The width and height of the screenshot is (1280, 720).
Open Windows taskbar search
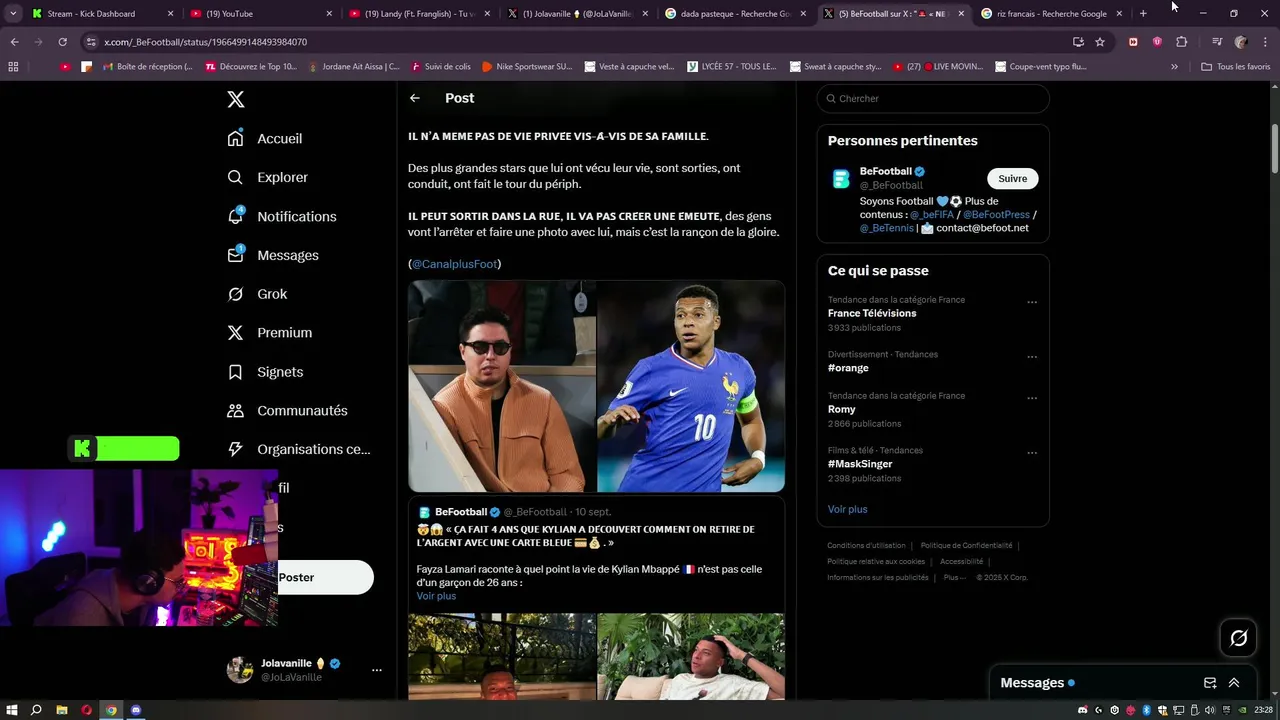[36, 710]
